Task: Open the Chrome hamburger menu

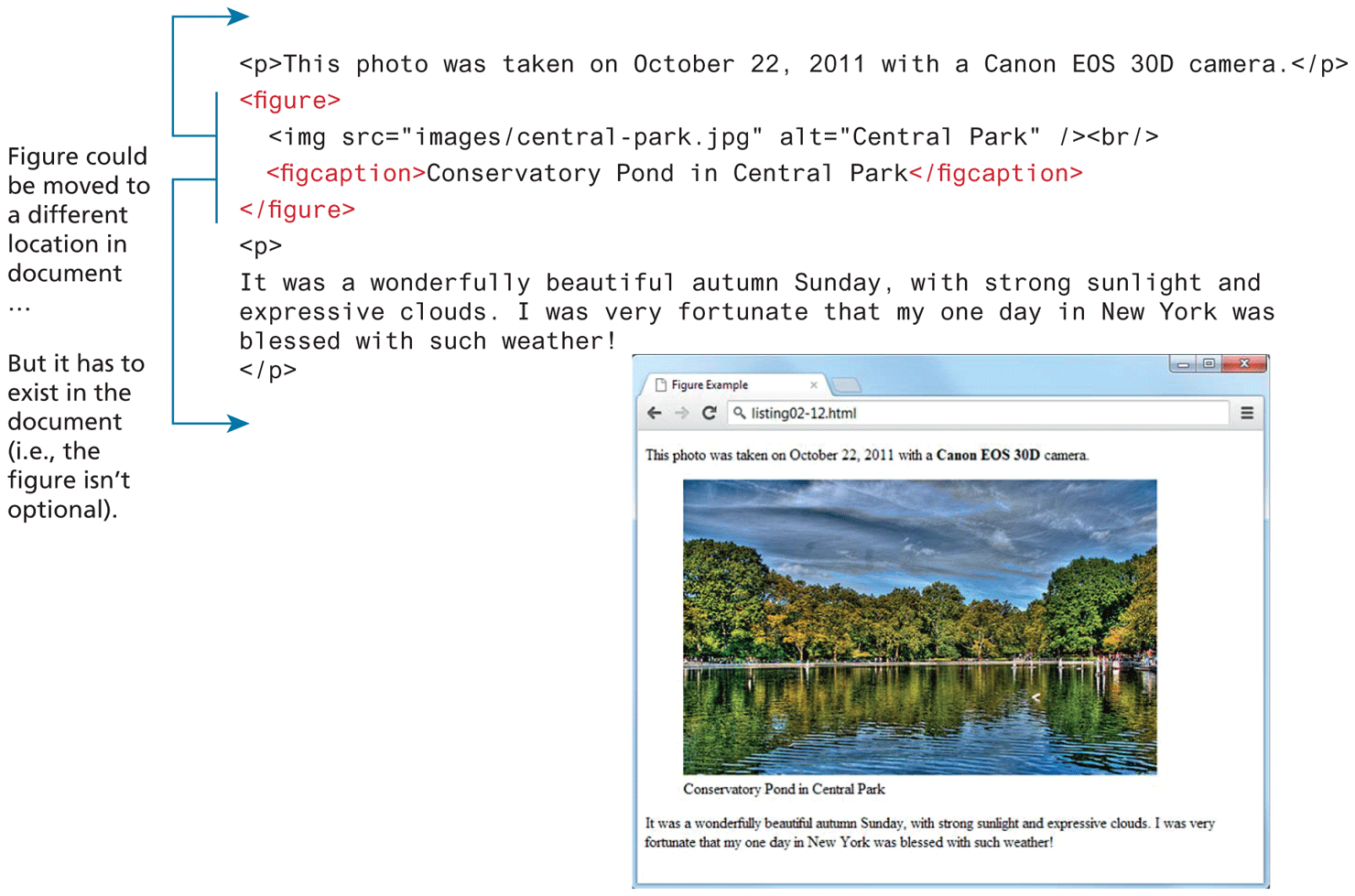Action: pyautogui.click(x=1247, y=414)
